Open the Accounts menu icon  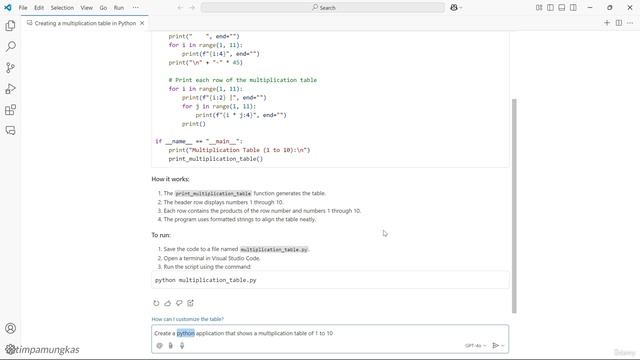coord(11,328)
